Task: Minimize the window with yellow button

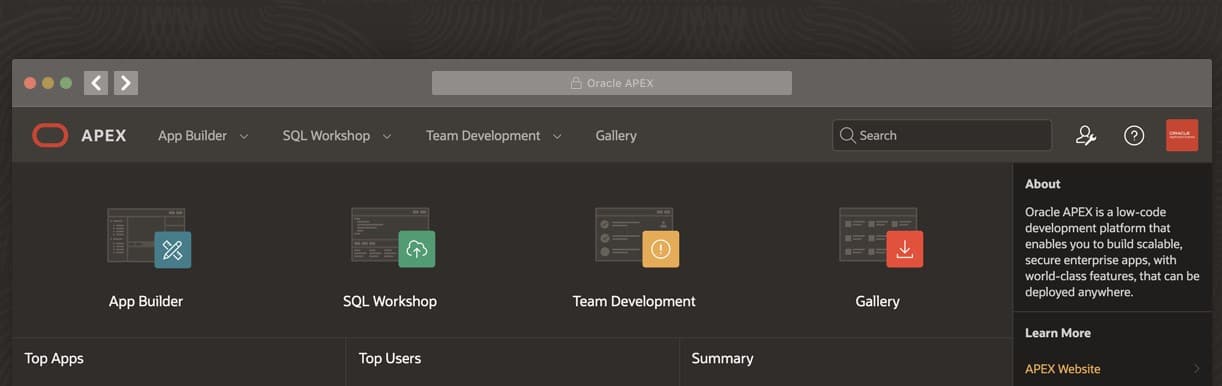Action: [48, 83]
